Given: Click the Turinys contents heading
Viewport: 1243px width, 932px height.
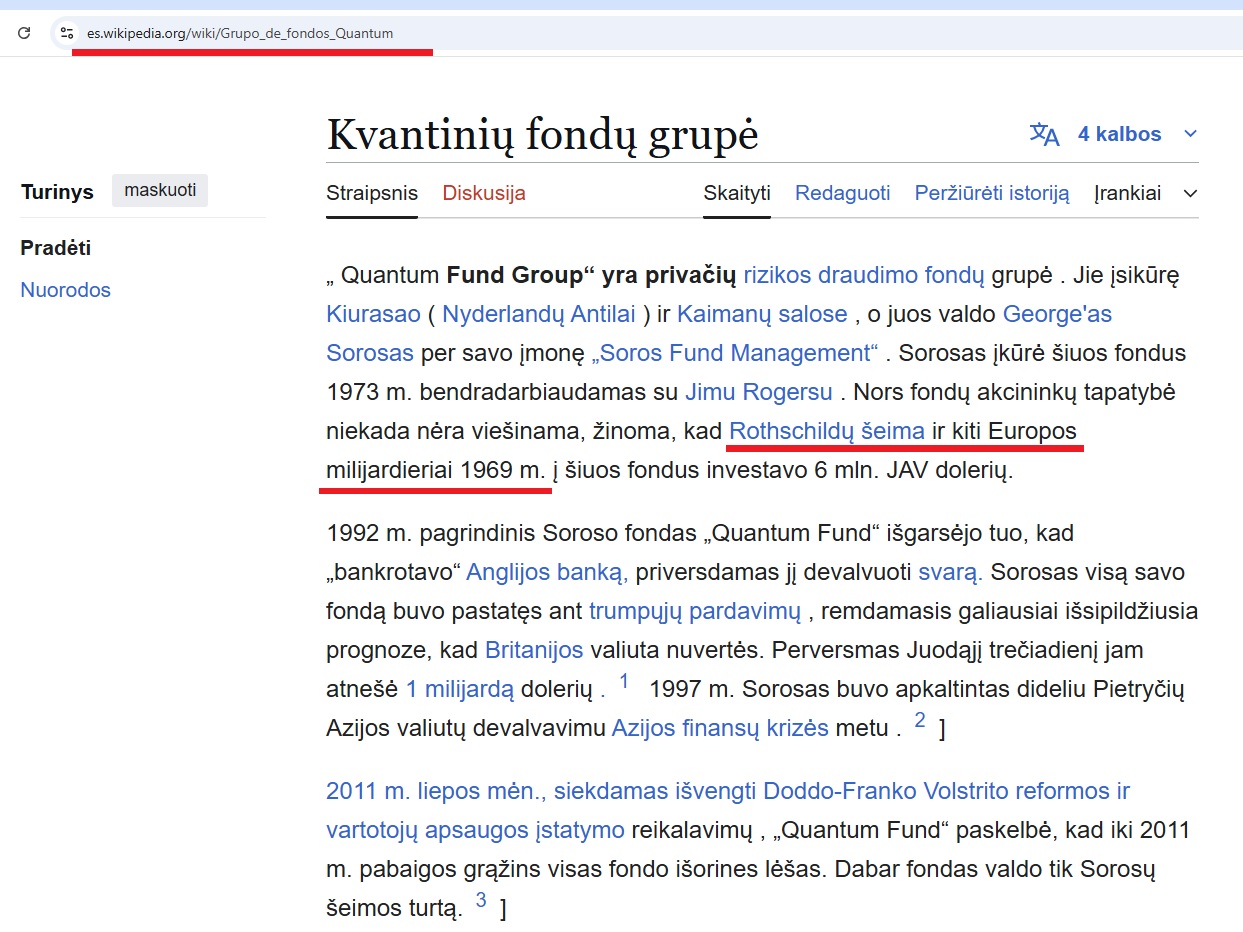Looking at the screenshot, I should pyautogui.click(x=57, y=192).
